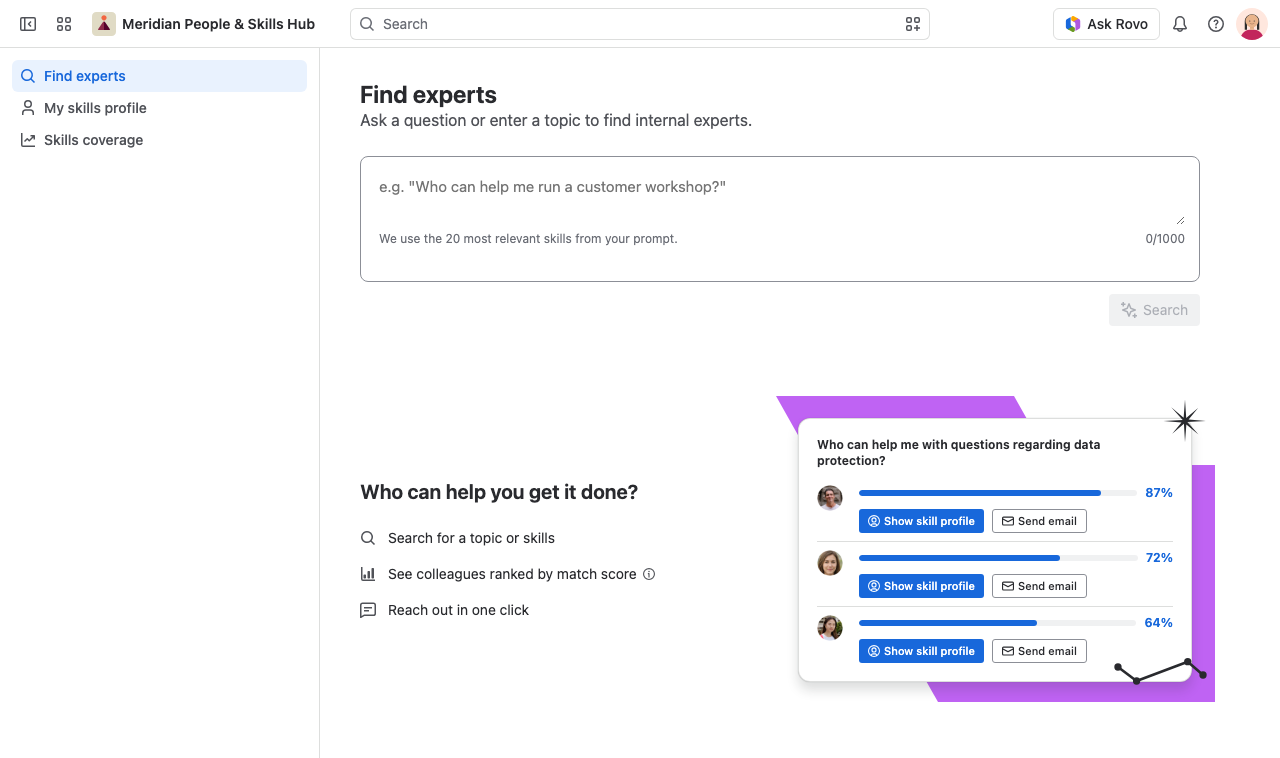
Task: Open the app switcher grid icon
Action: (x=64, y=24)
